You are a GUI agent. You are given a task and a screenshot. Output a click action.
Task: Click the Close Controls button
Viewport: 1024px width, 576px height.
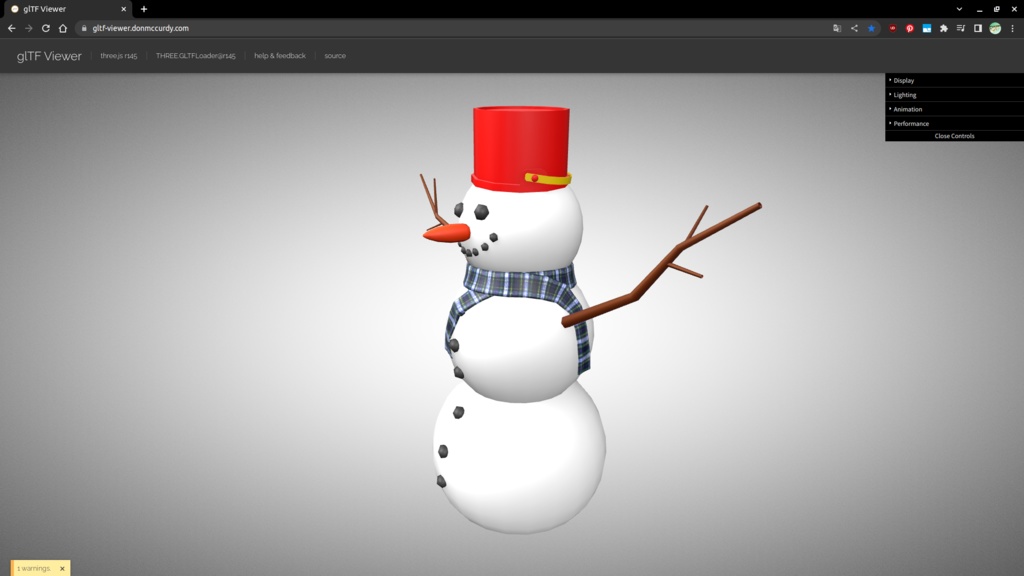coord(954,136)
